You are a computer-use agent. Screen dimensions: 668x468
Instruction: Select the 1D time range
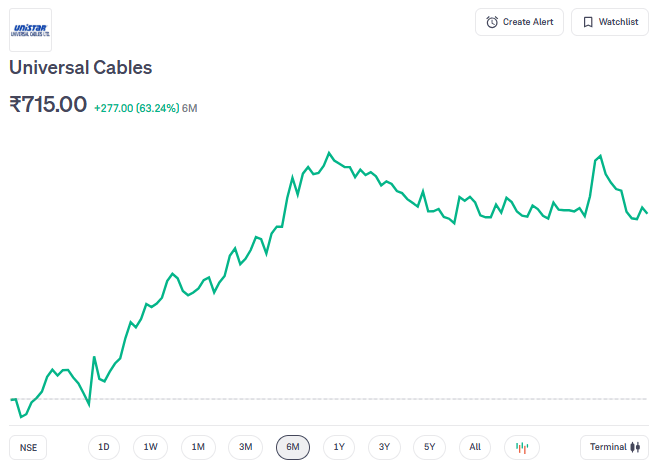104,447
